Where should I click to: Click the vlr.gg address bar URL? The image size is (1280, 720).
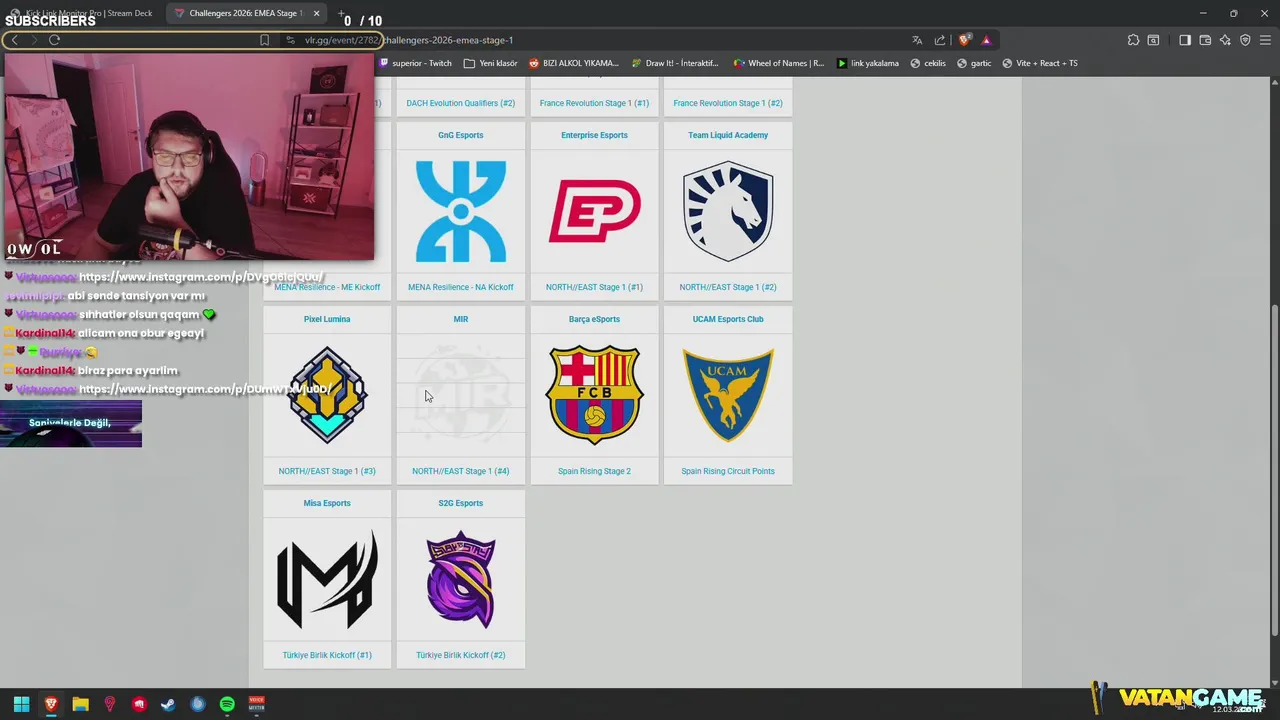pyautogui.click(x=409, y=40)
